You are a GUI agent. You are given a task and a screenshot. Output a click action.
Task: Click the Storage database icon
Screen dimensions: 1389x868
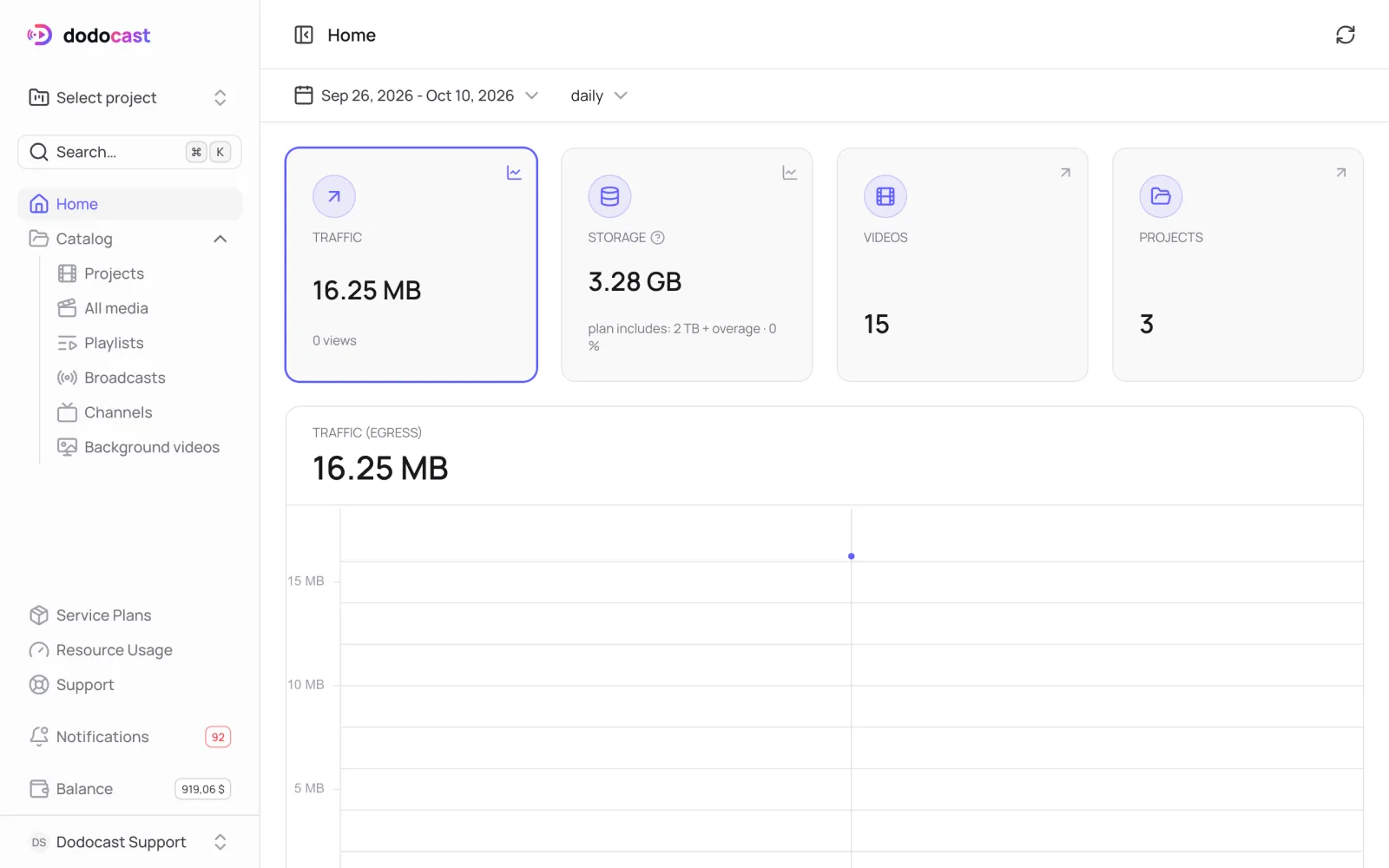click(x=609, y=196)
